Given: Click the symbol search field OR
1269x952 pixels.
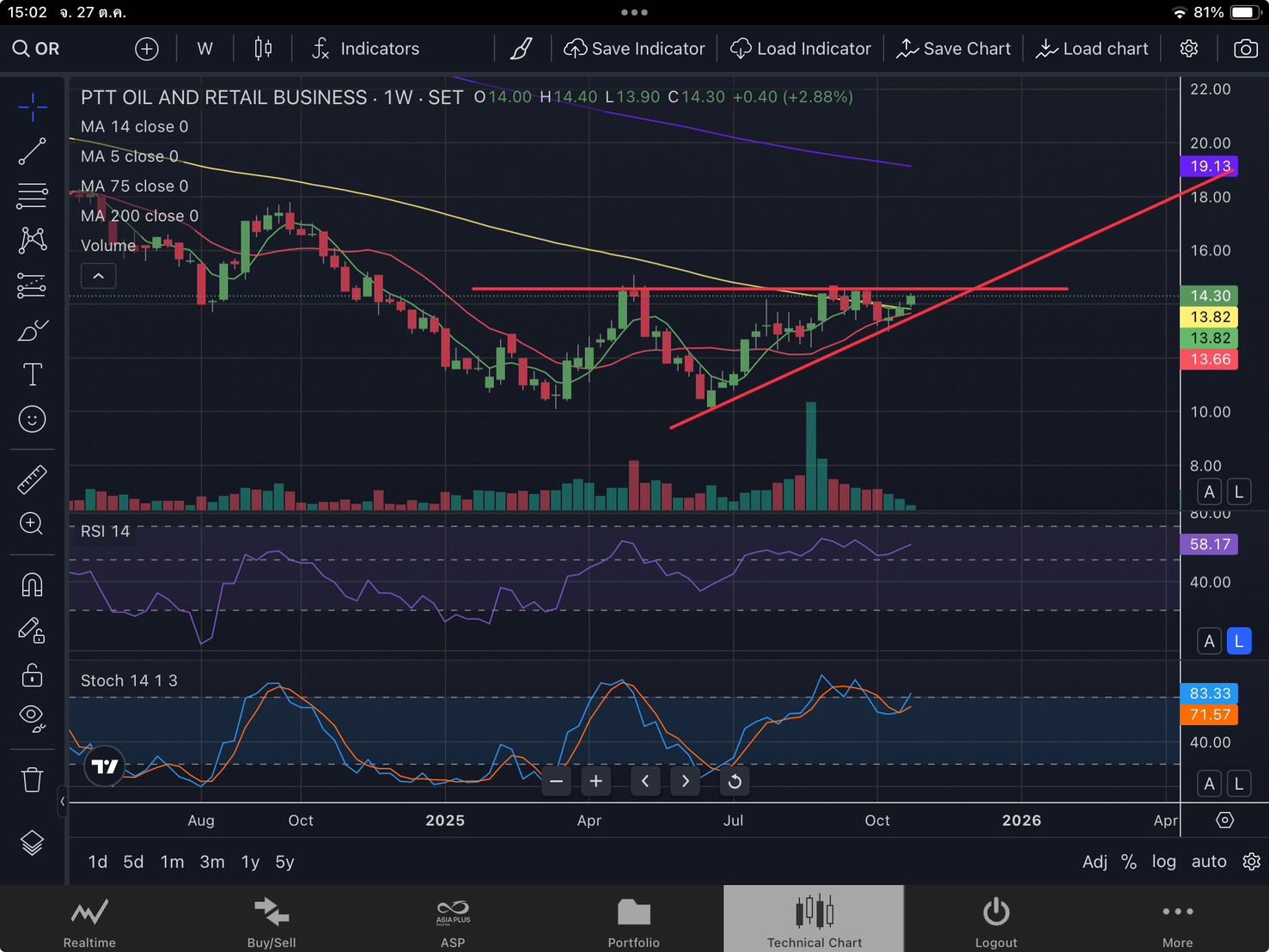Looking at the screenshot, I should 36,49.
